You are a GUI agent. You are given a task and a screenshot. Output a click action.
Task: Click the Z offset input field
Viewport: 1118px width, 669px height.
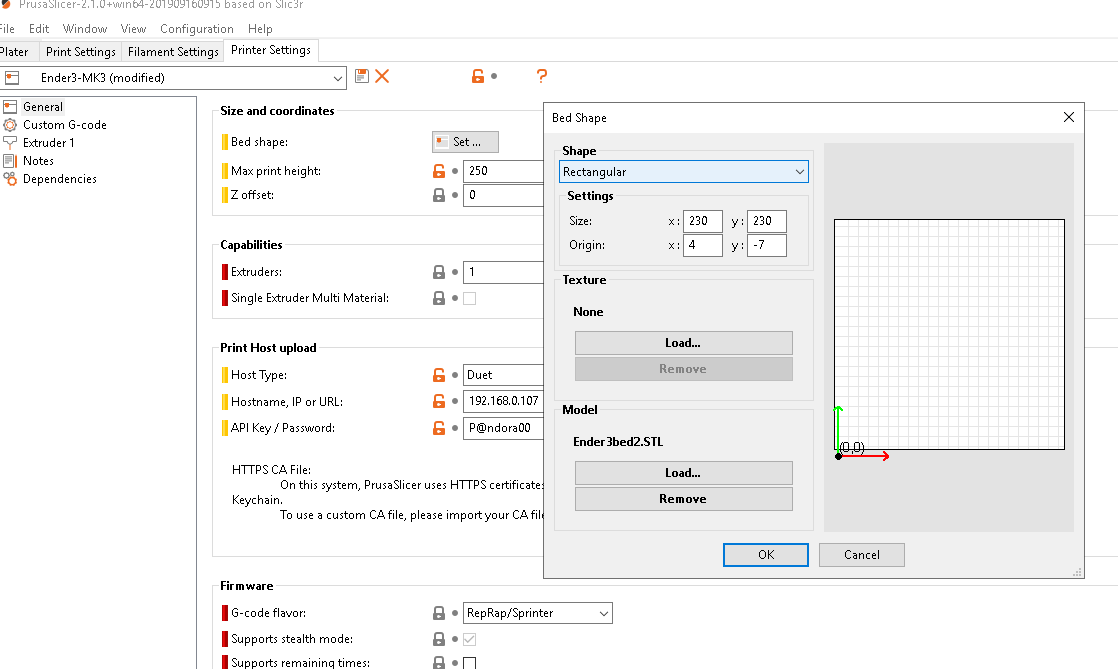503,195
